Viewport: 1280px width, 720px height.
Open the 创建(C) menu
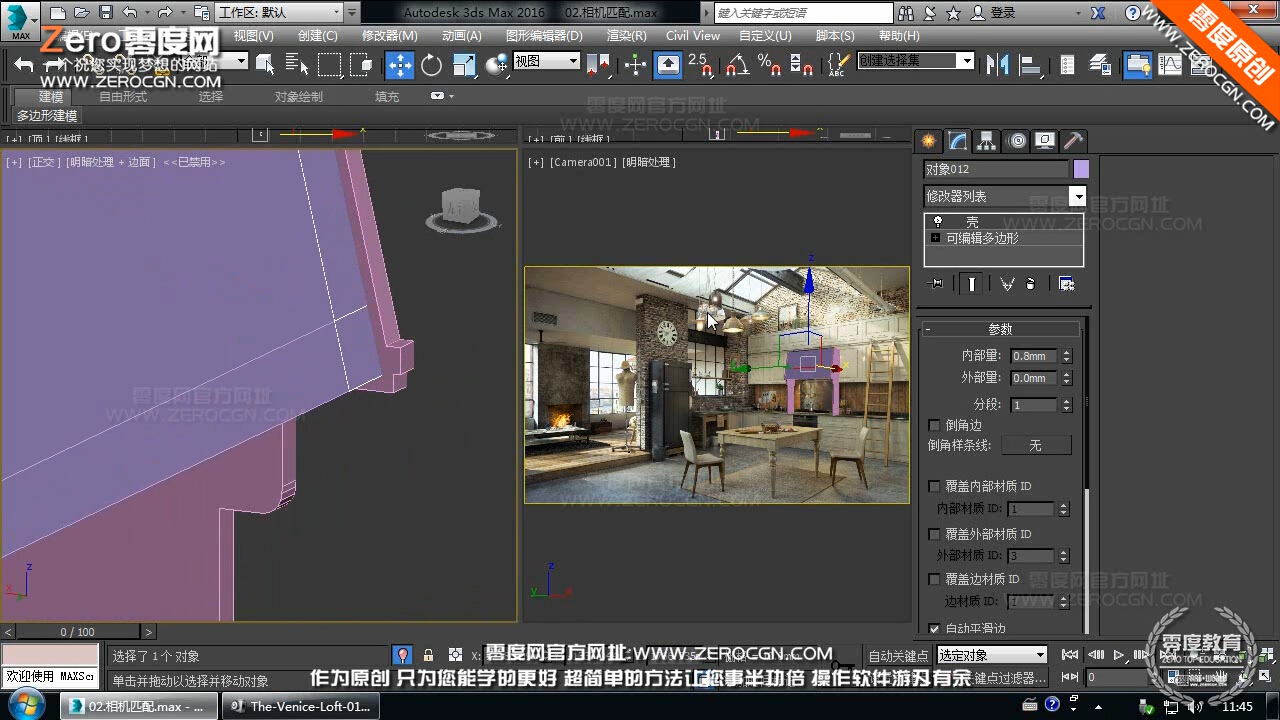317,35
